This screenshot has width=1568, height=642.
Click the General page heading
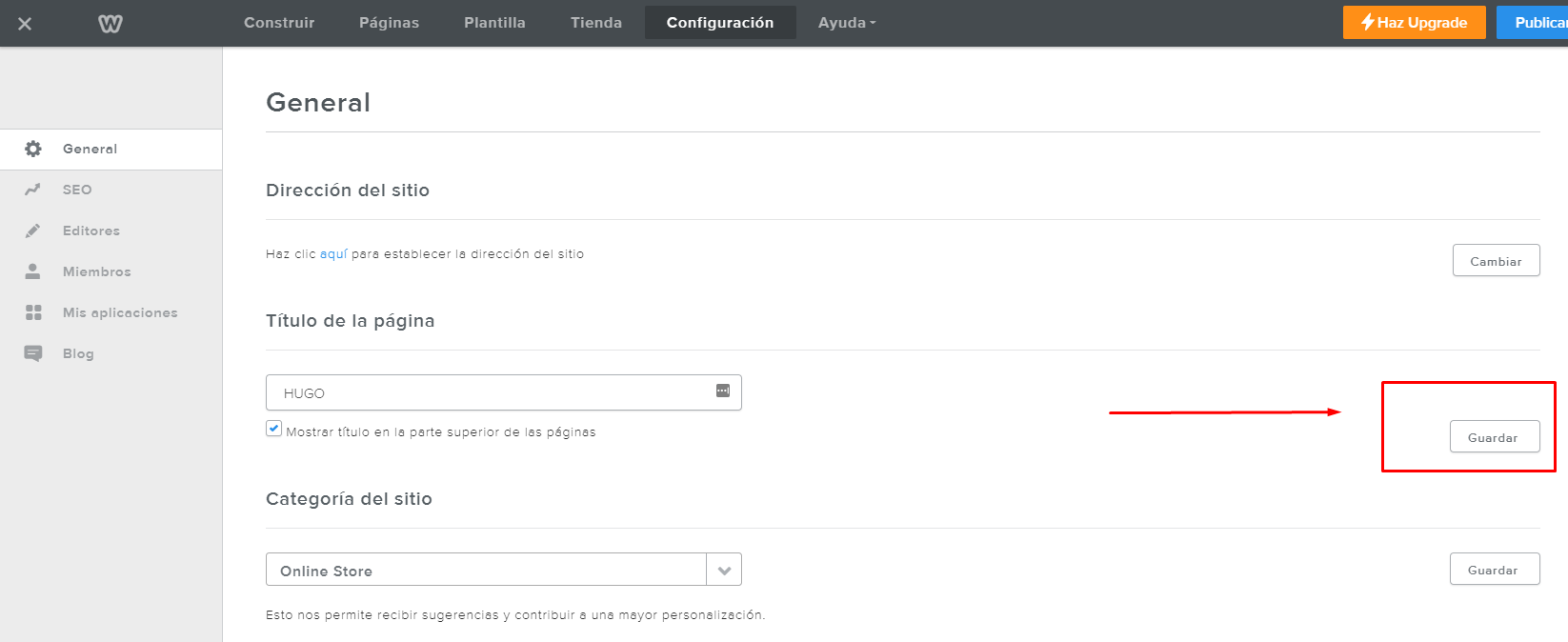coord(318,103)
